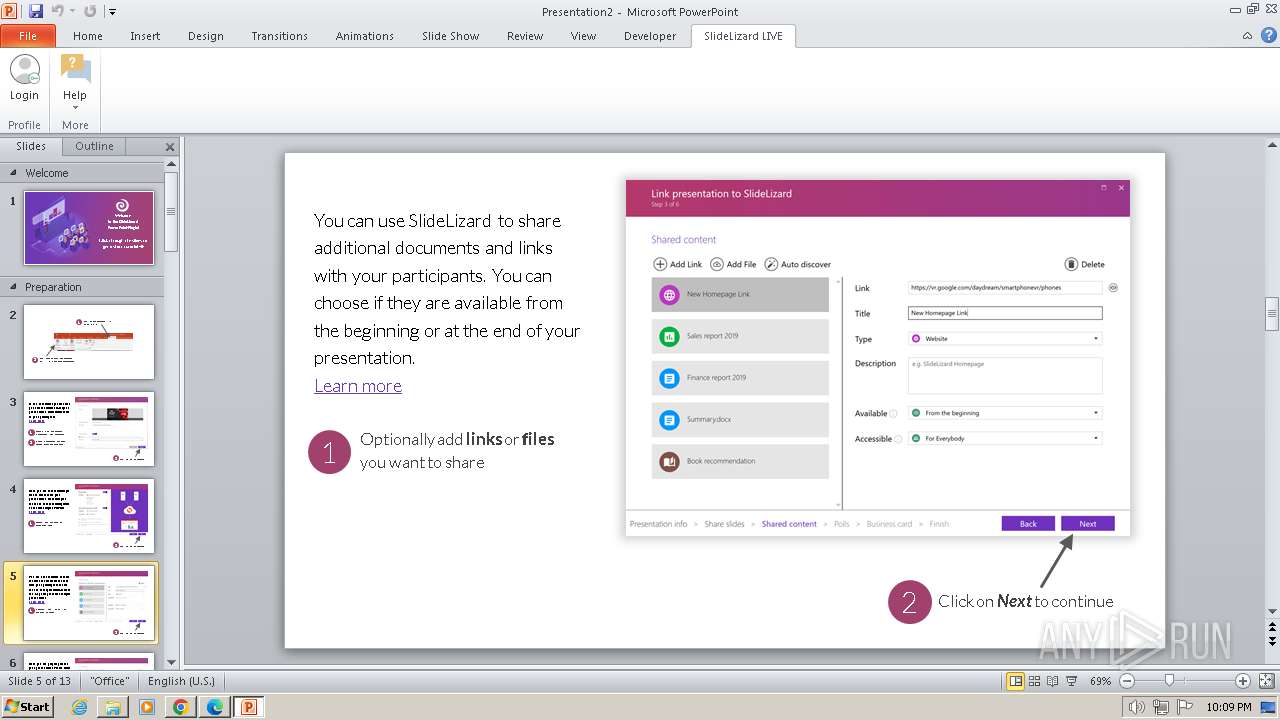Select slide 2 thumbnail
Viewport: 1280px width, 720px height.
(x=89, y=342)
